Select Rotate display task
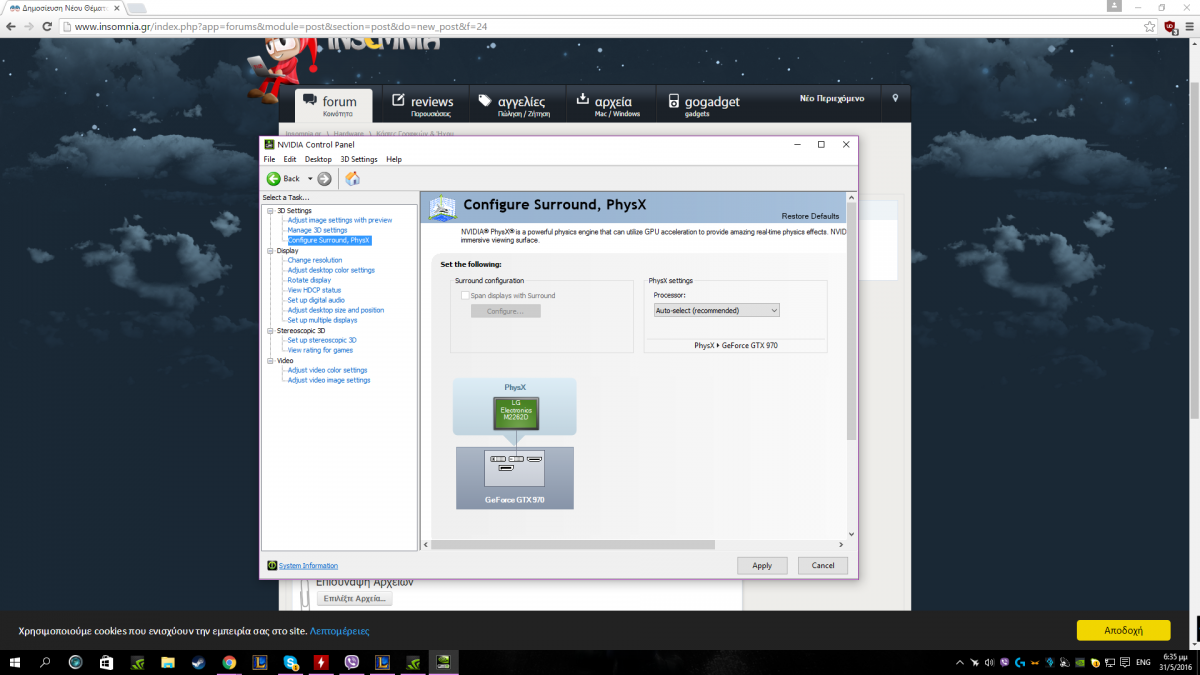This screenshot has width=1200, height=675. click(309, 280)
